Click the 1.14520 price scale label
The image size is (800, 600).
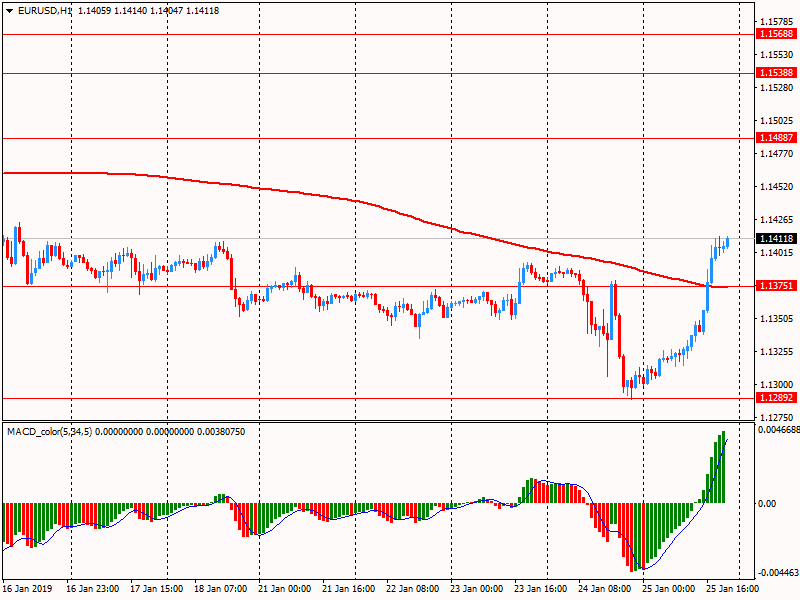[777, 187]
